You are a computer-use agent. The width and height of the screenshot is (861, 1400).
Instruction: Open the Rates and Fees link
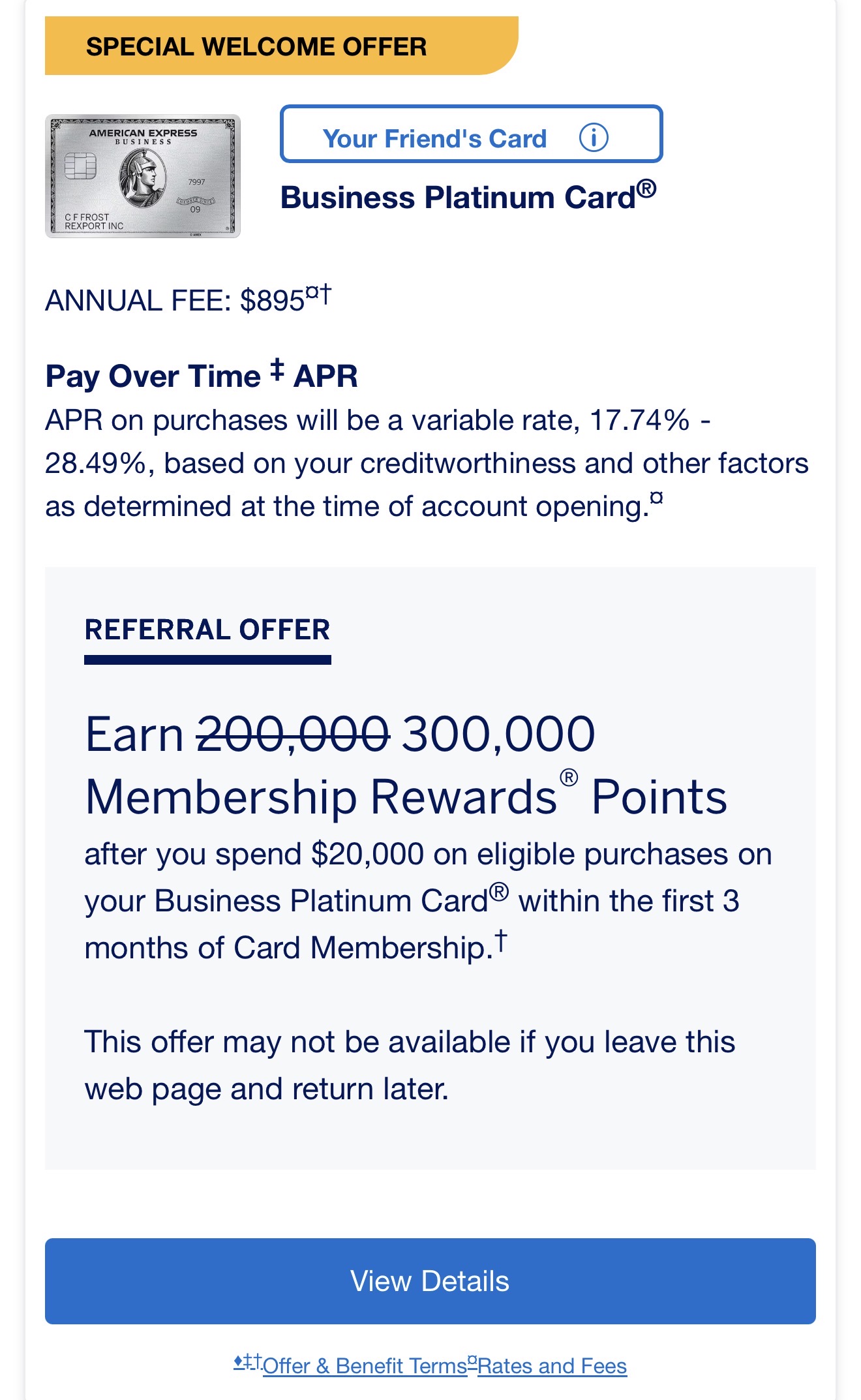click(552, 1365)
